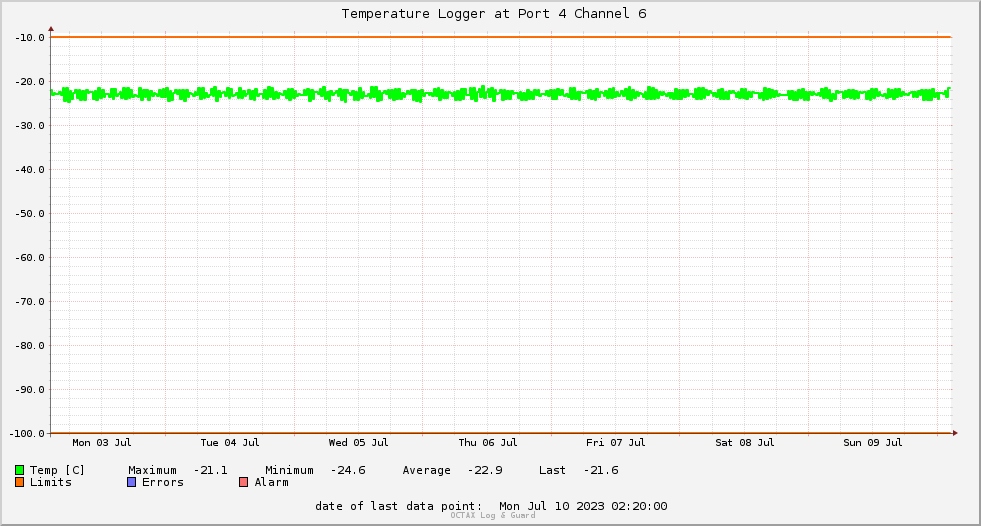981x526 pixels.
Task: Click the Maximum value -21.1
Action: click(210, 470)
